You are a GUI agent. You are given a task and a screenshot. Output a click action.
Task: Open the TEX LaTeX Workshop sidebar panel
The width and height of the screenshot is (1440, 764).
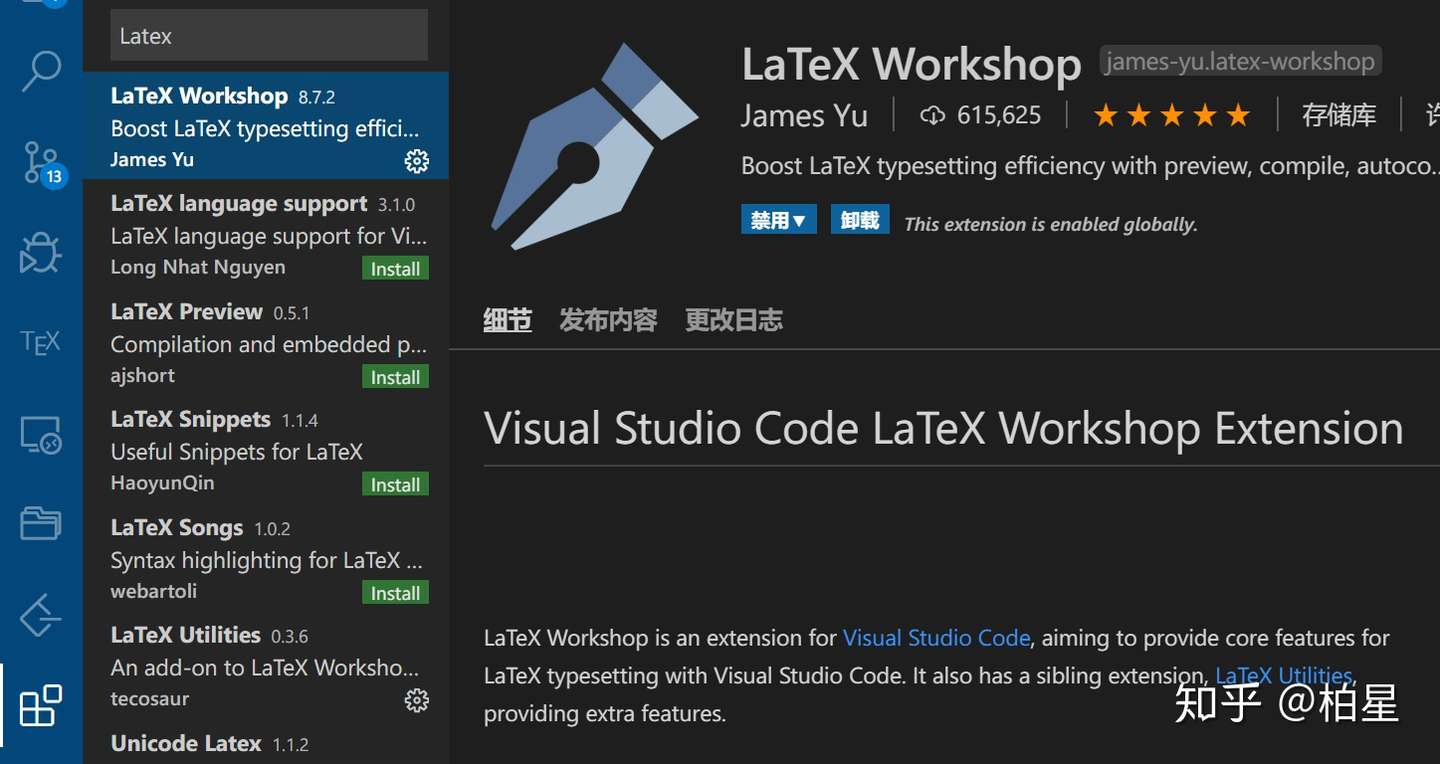tap(40, 341)
